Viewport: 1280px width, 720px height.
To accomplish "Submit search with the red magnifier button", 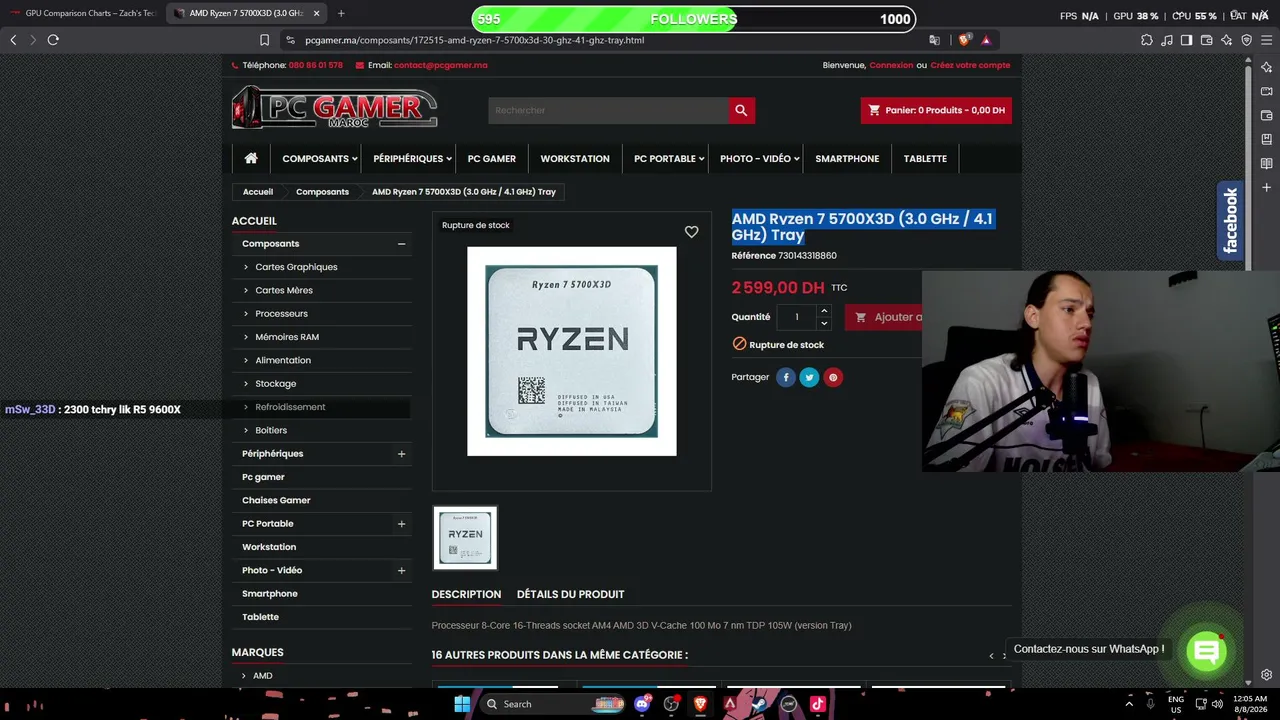I will [741, 110].
